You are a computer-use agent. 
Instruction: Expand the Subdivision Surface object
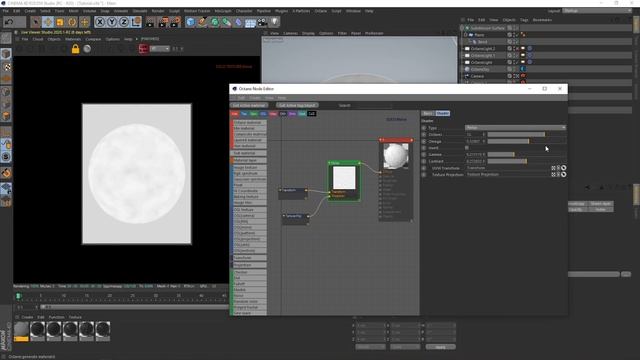coord(462,28)
